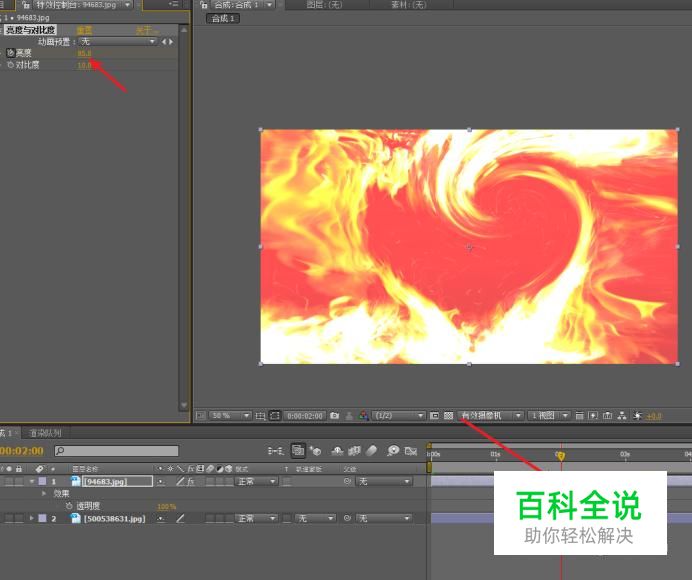
Task: Switch to the Footage (none) tab
Action: pyautogui.click(x=409, y=5)
